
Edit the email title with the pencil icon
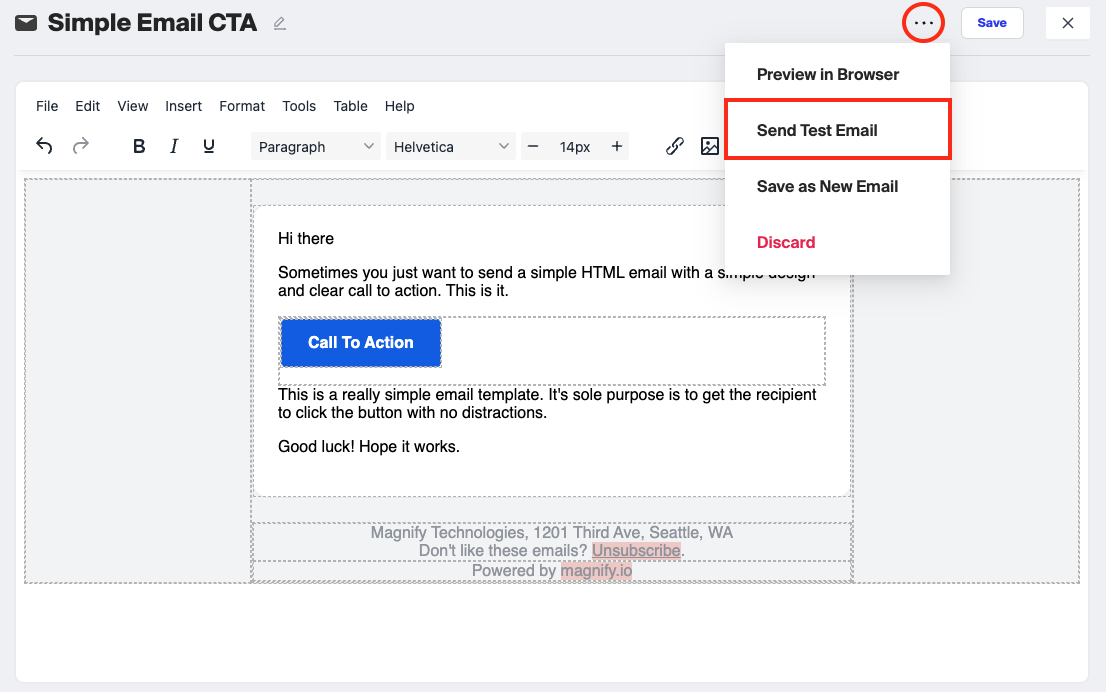[x=280, y=23]
